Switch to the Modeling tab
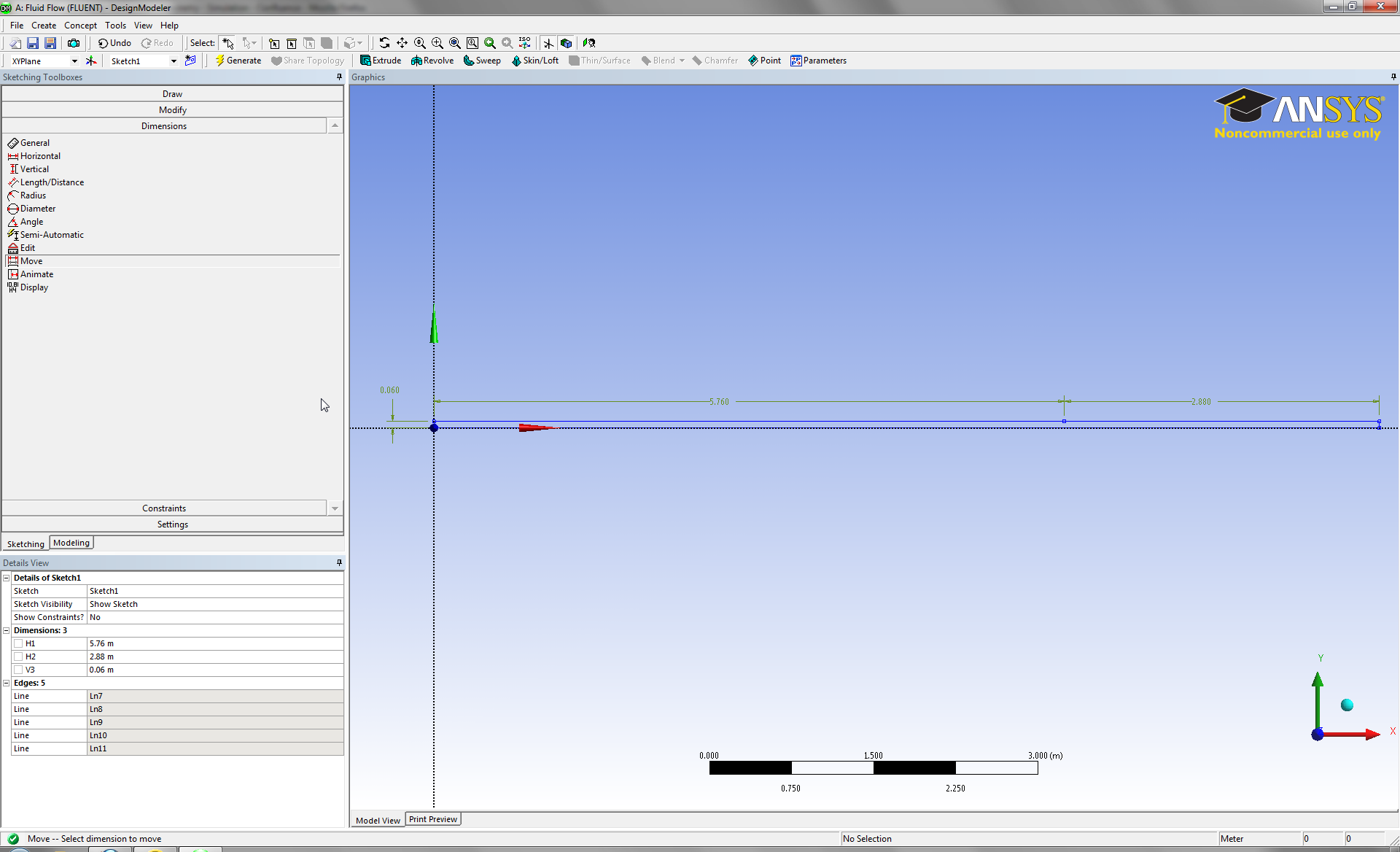The height and width of the screenshot is (852, 1400). click(71, 543)
